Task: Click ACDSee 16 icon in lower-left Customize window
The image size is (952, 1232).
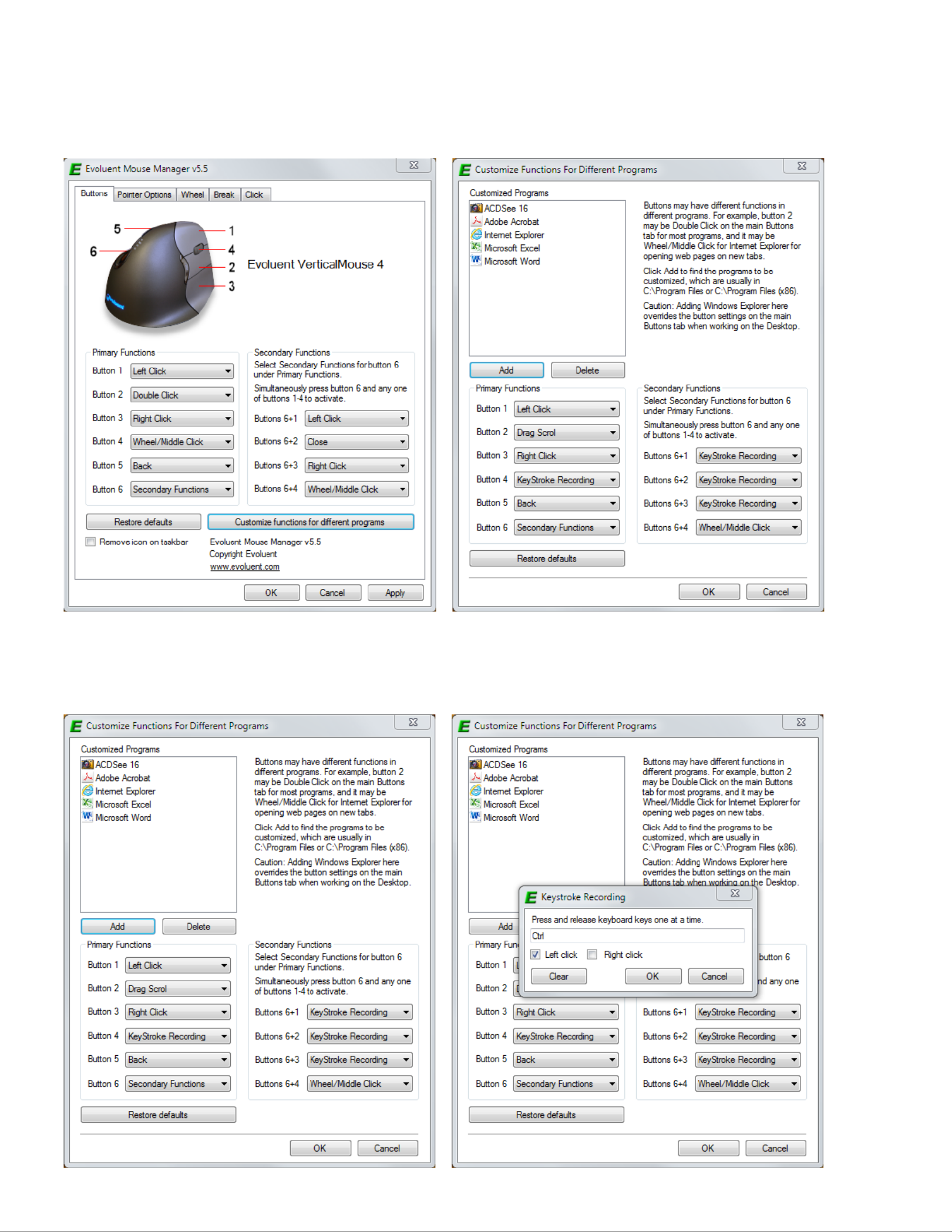Action: coord(88,764)
